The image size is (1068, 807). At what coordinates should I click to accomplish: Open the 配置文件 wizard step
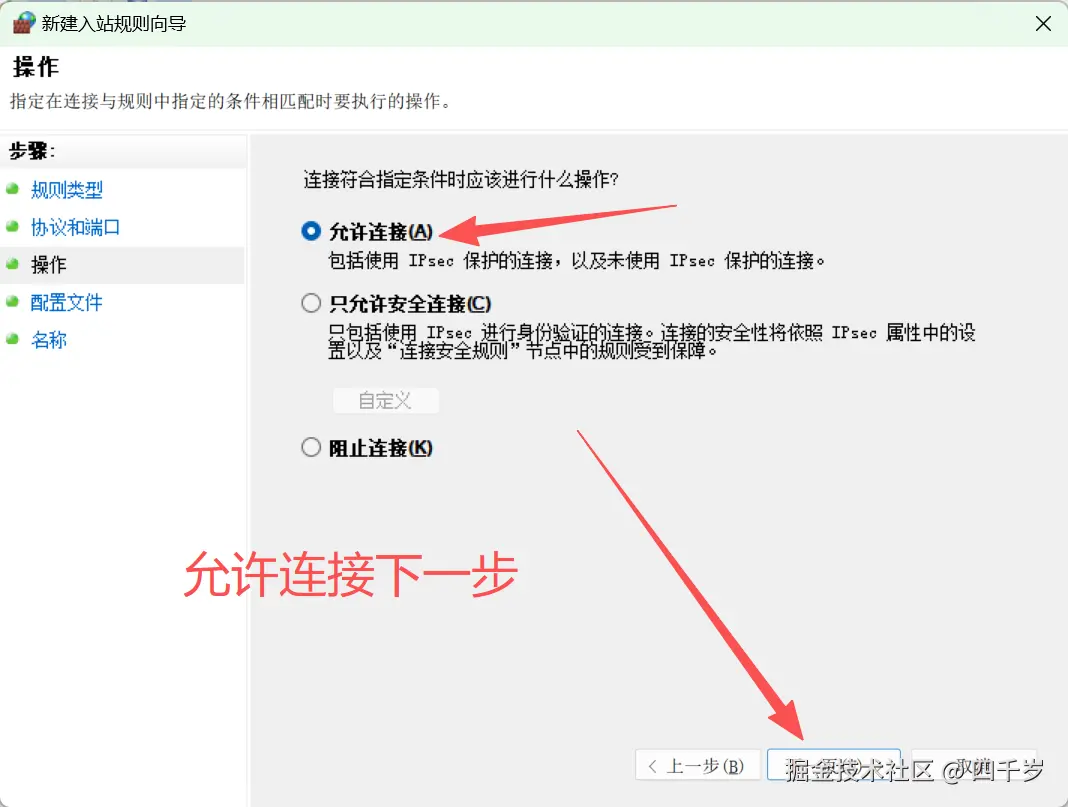(67, 303)
